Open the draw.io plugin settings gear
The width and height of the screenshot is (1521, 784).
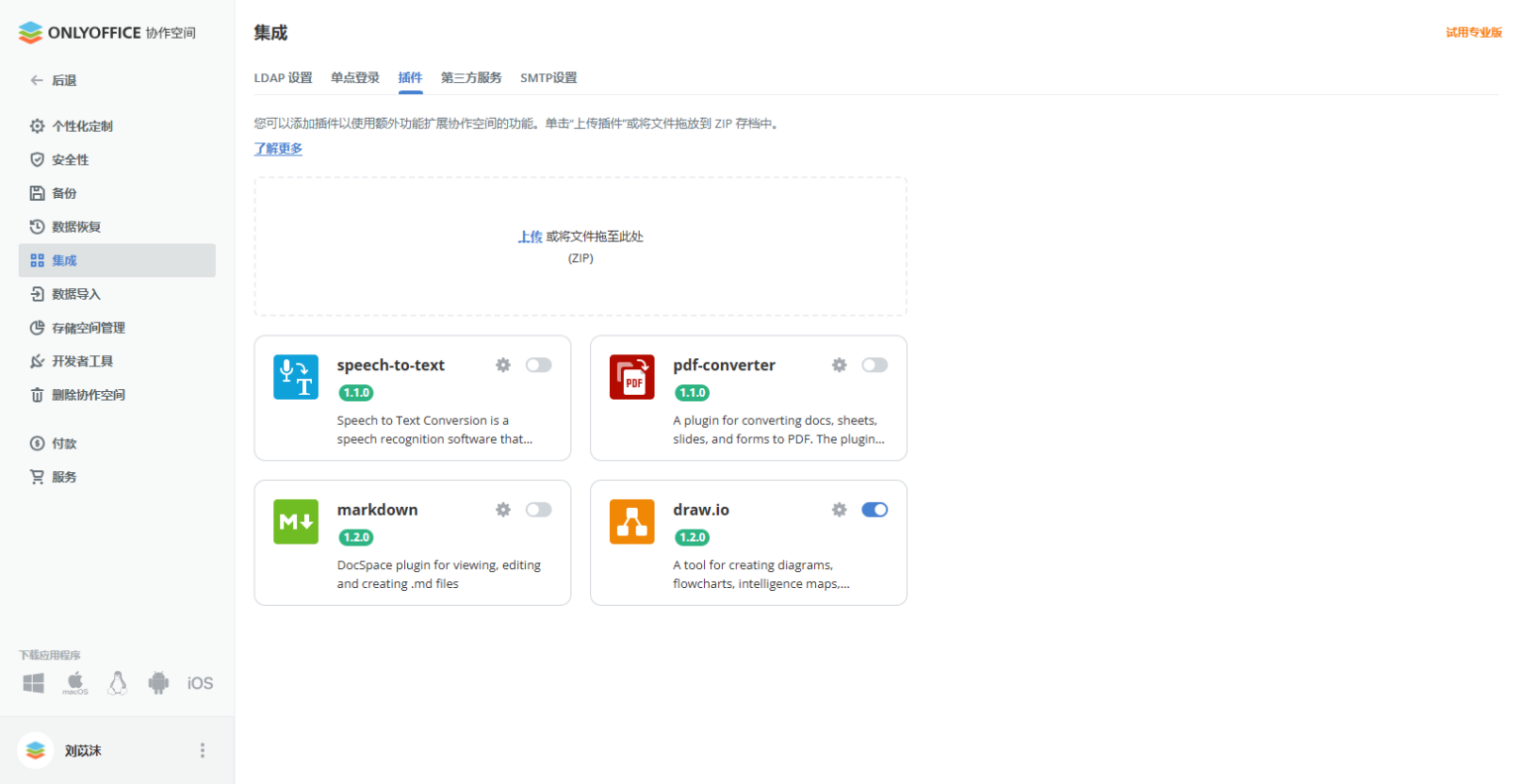840,510
